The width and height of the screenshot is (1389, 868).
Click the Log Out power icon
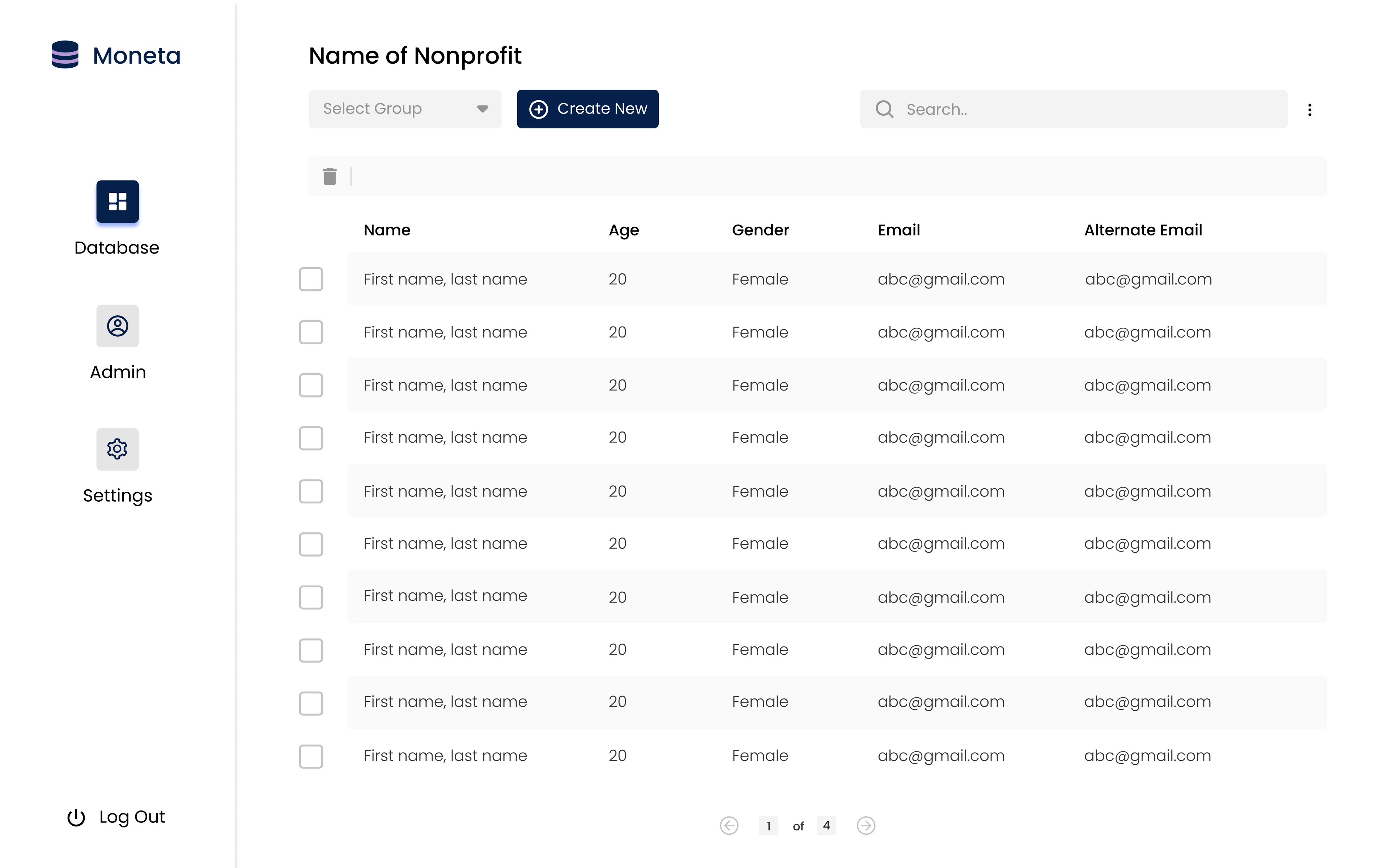point(76,817)
